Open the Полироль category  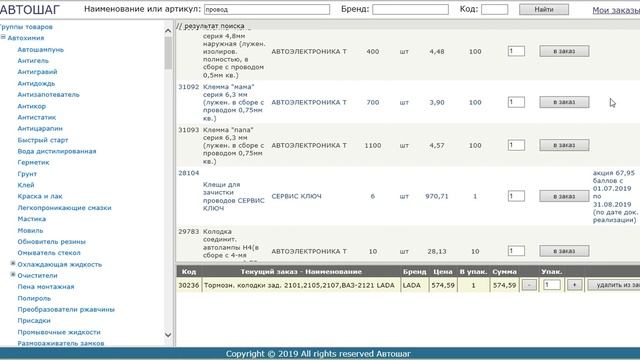34,298
